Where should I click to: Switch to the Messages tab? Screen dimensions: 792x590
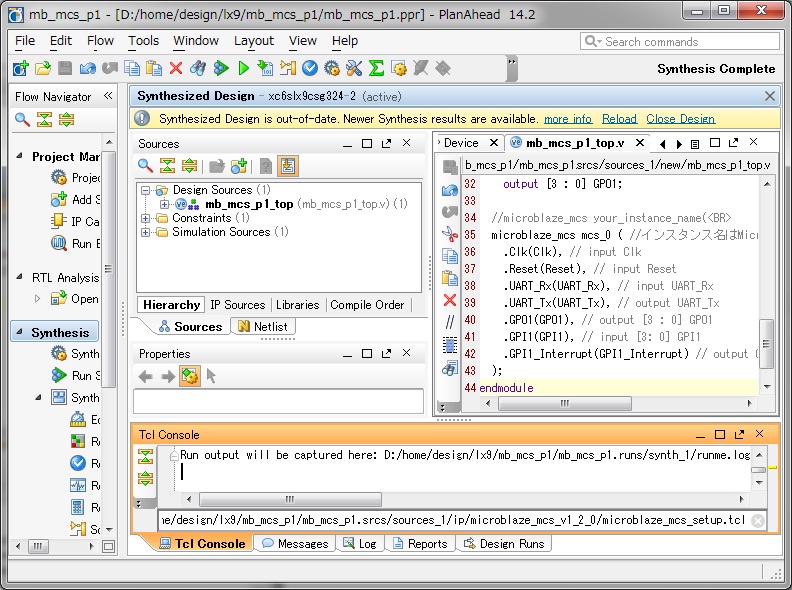click(295, 544)
